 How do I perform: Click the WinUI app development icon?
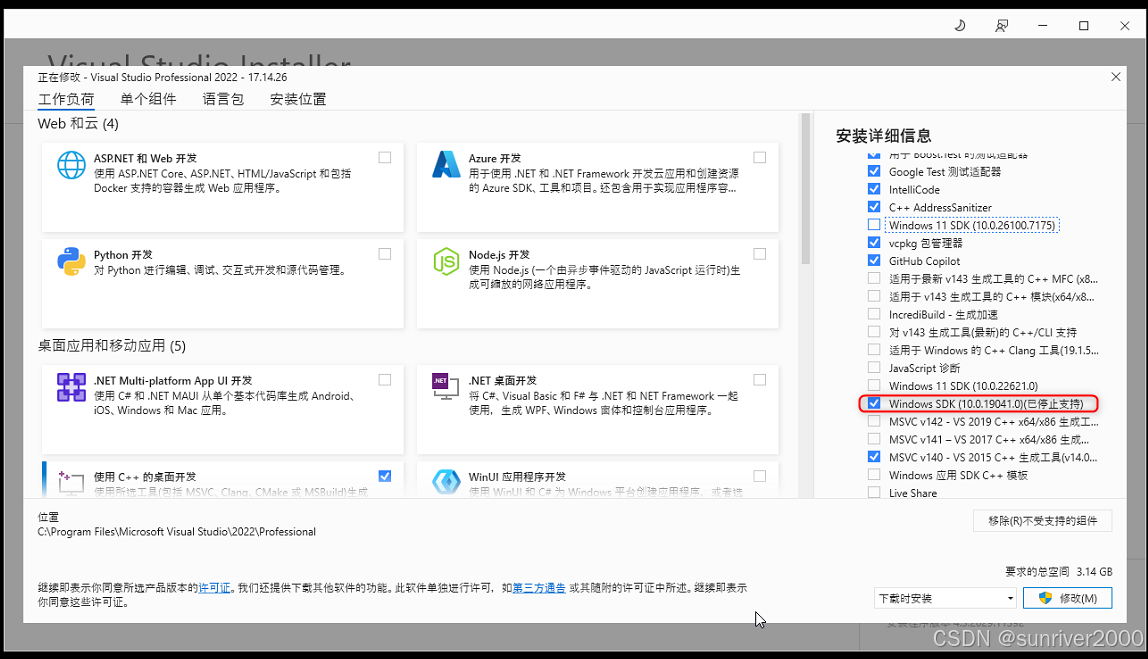pos(446,482)
